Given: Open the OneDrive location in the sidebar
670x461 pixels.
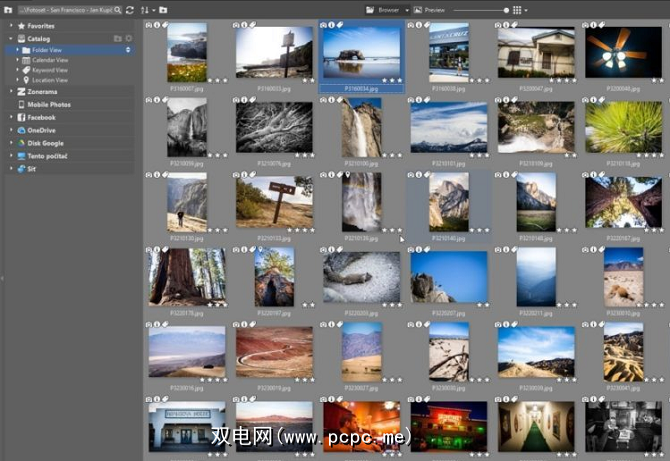Looking at the screenshot, I should 40,130.
